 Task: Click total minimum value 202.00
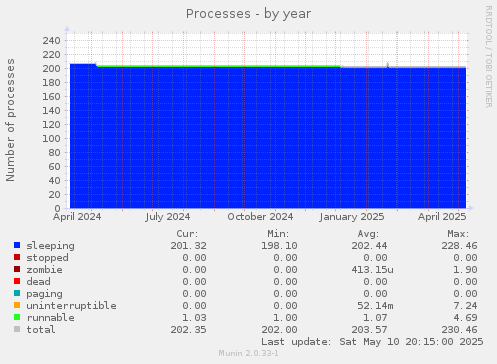click(279, 330)
